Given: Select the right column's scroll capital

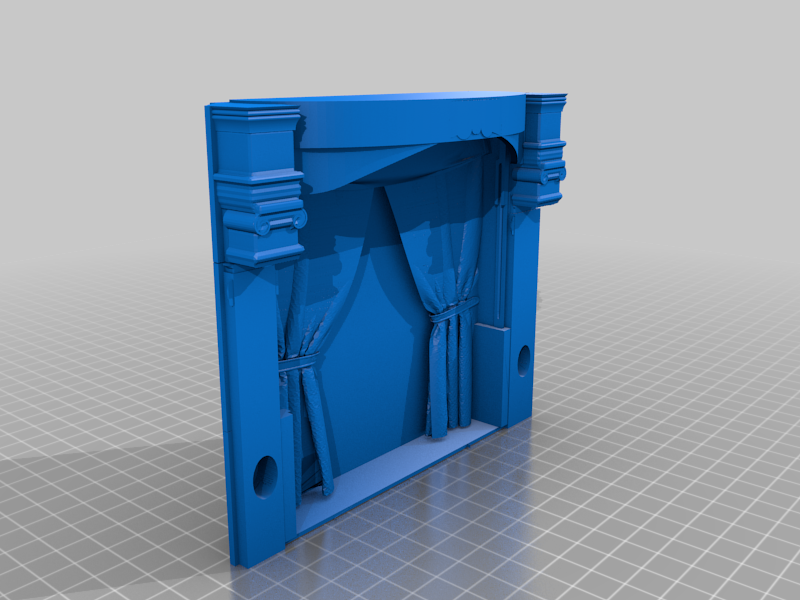Looking at the screenshot, I should [541, 176].
